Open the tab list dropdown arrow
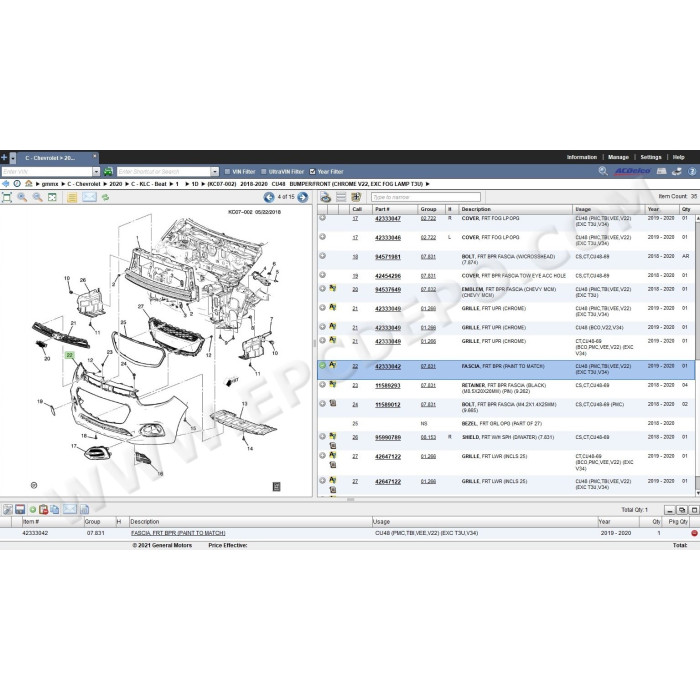This screenshot has height=700, width=700. coord(13,158)
